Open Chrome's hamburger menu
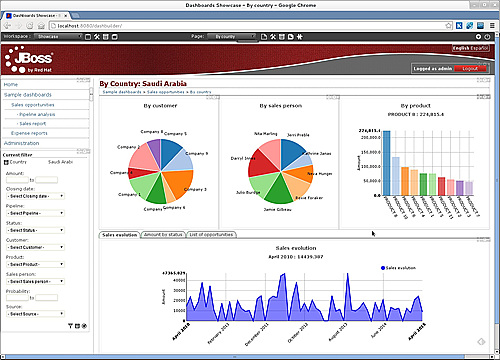Screen dimensions: 500x360 (x=492, y=25)
